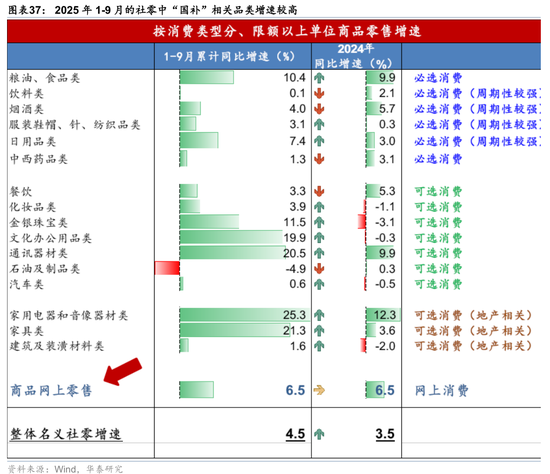Click 可选消费 label in 餐饮 row
The width and height of the screenshot is (550, 474).
(x=438, y=192)
